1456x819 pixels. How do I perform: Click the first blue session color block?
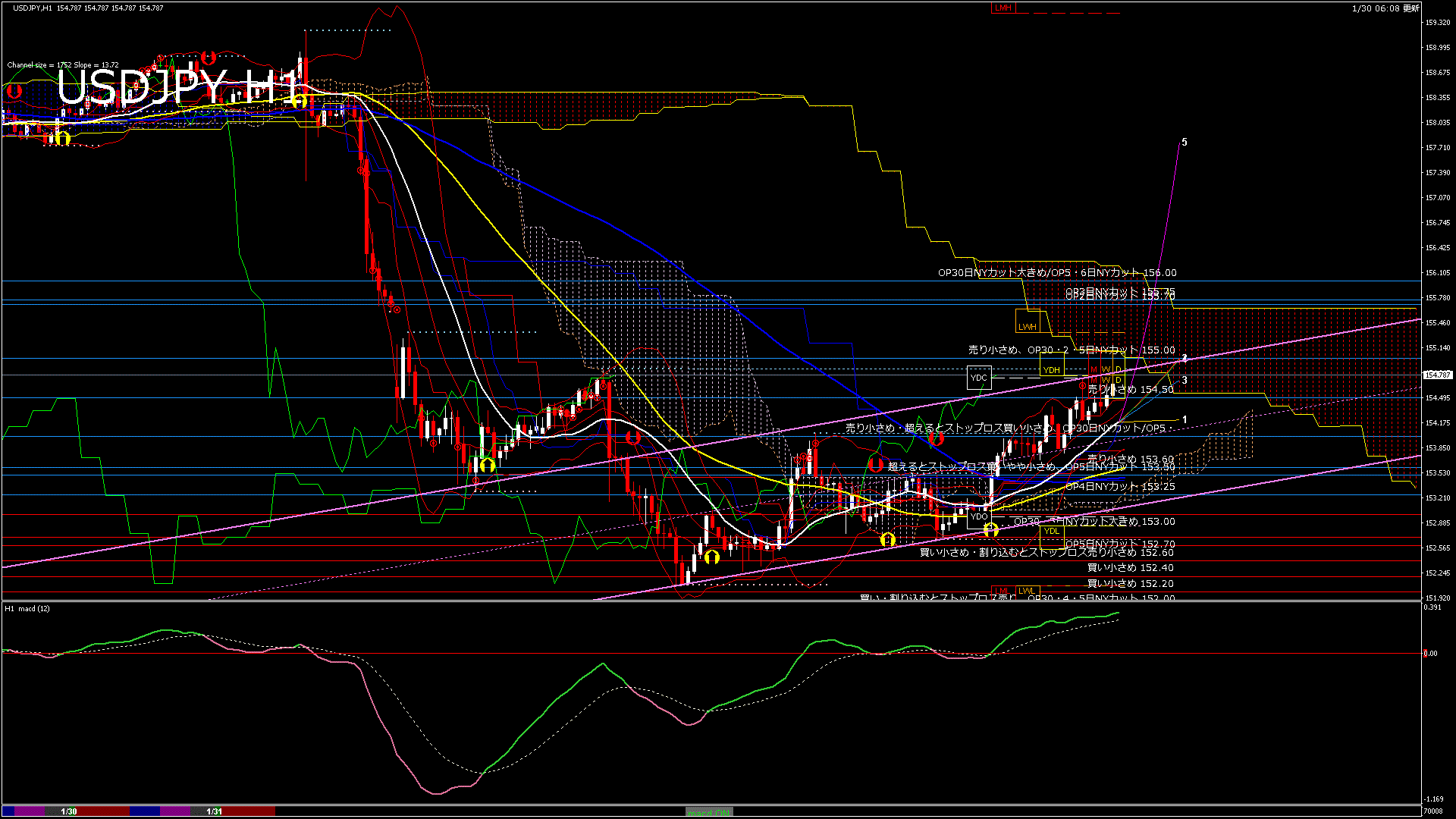pyautogui.click(x=9, y=811)
